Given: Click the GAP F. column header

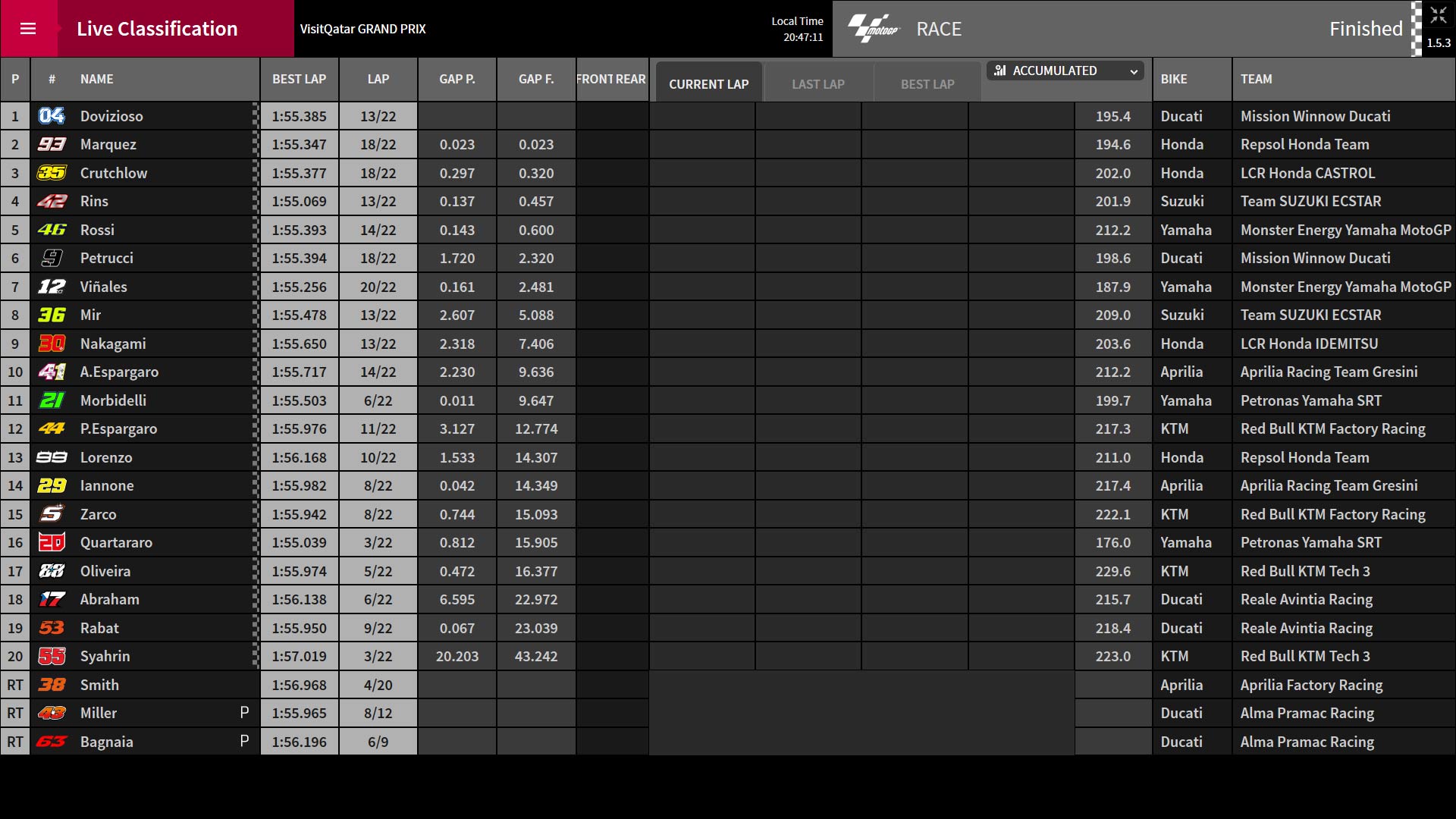Looking at the screenshot, I should (x=536, y=79).
